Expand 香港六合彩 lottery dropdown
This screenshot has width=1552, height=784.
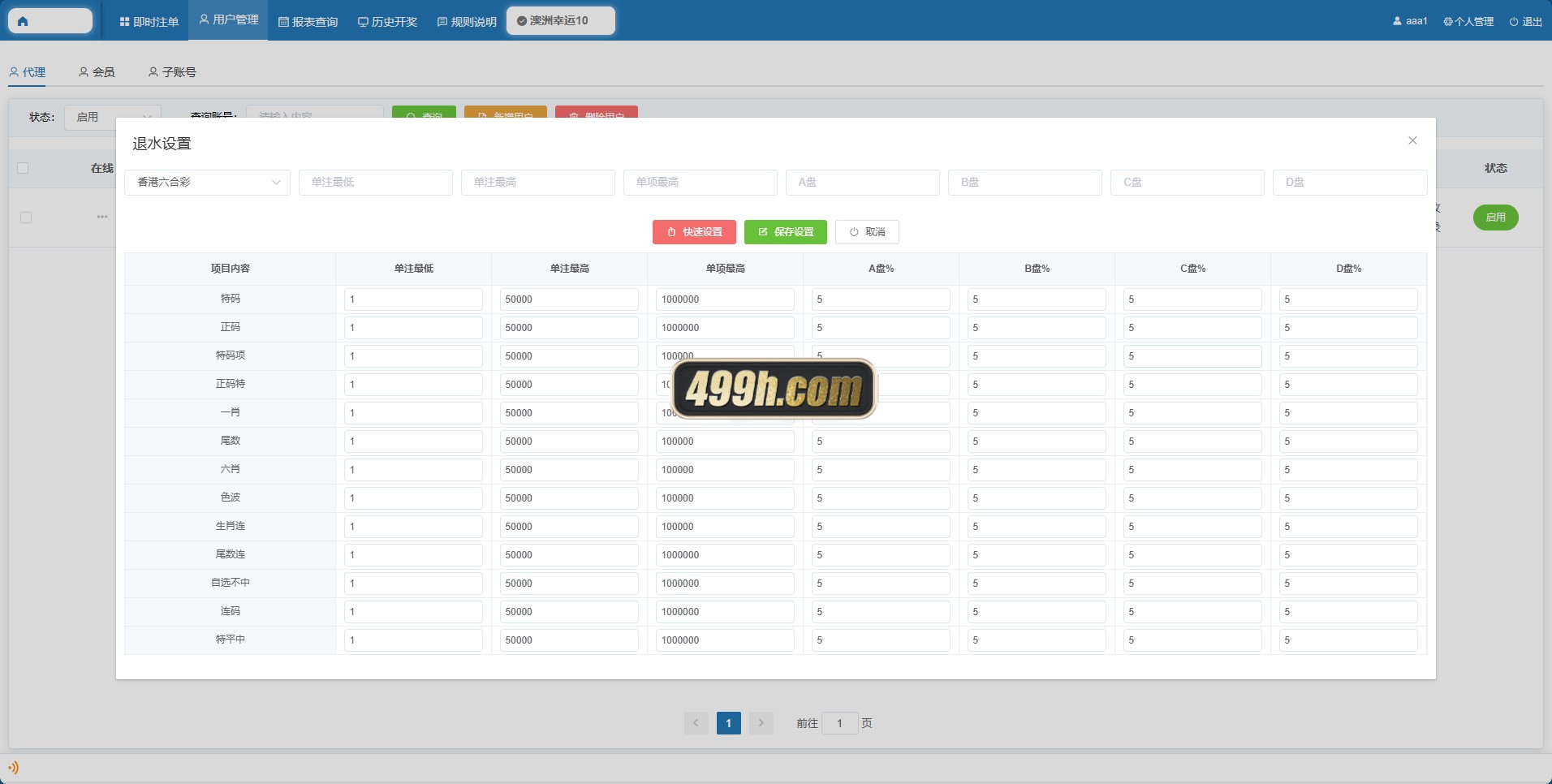point(207,183)
